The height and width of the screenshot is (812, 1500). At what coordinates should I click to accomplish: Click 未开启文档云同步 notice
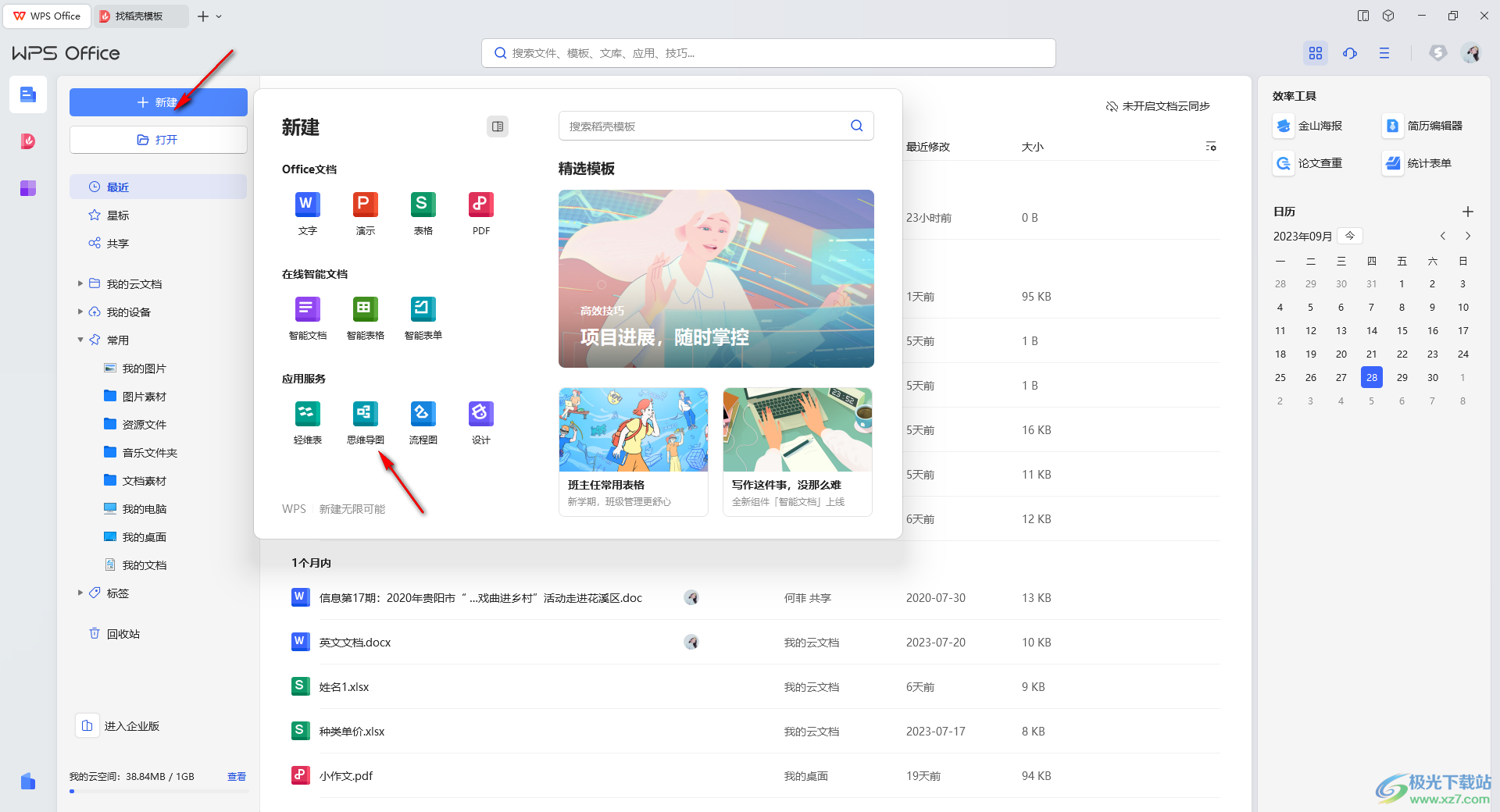click(1158, 106)
